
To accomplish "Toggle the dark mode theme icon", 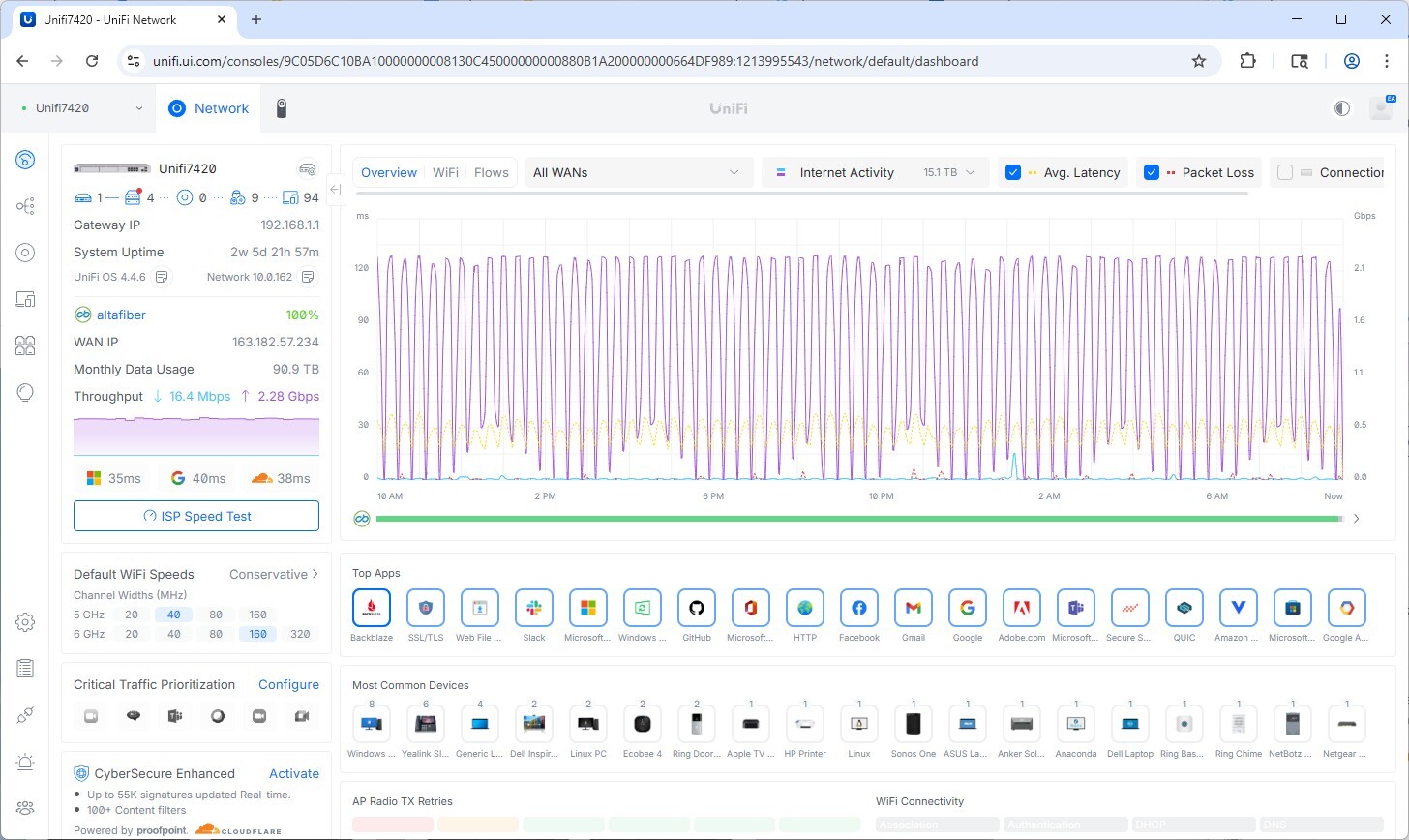I will click(1341, 108).
